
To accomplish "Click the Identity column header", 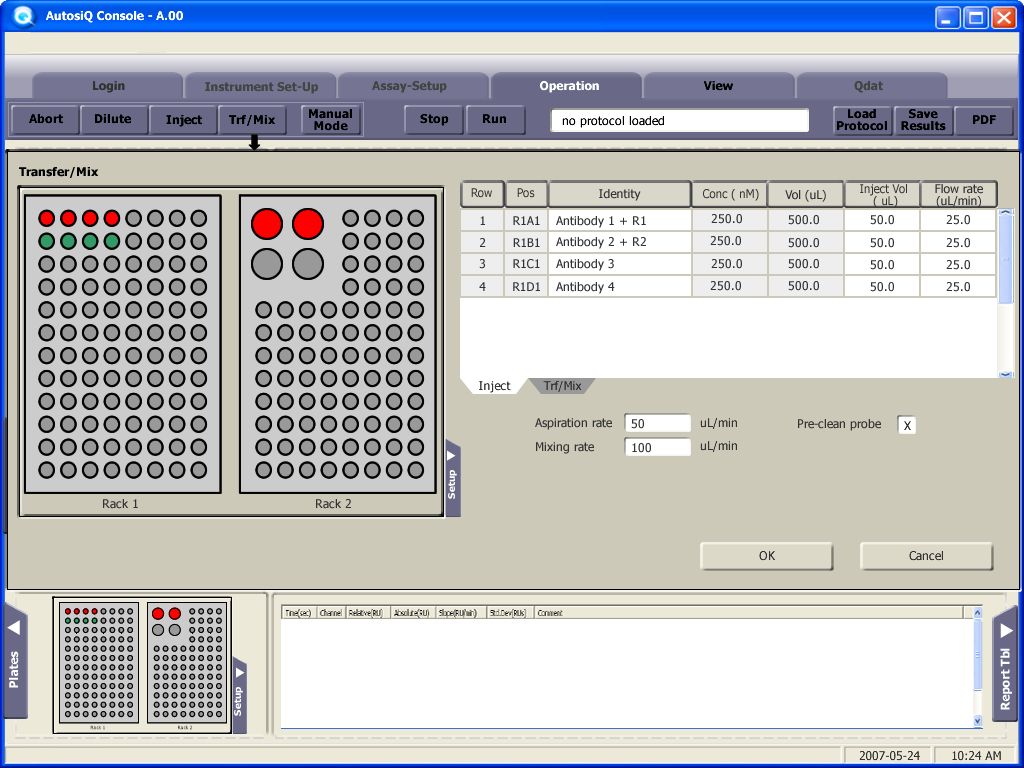I will (619, 194).
